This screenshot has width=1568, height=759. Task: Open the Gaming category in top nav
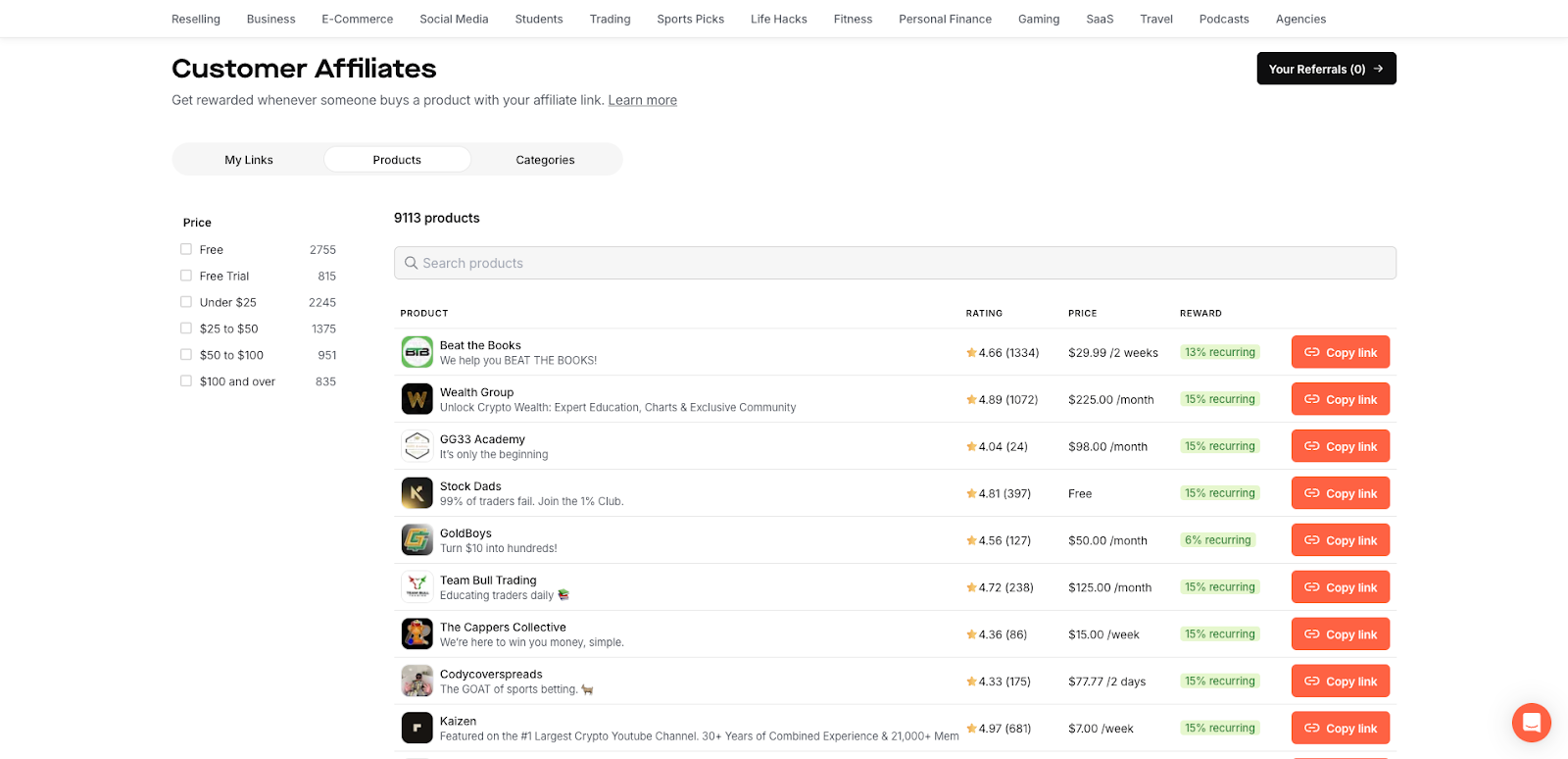tap(1039, 19)
